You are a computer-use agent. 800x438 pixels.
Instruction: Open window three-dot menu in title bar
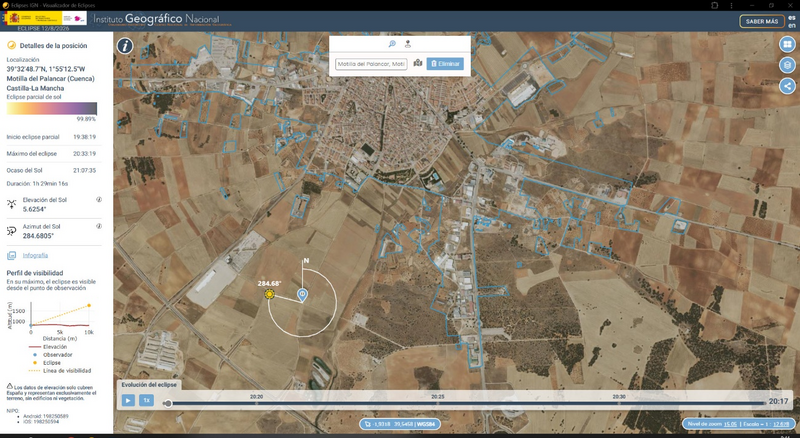click(x=732, y=5)
